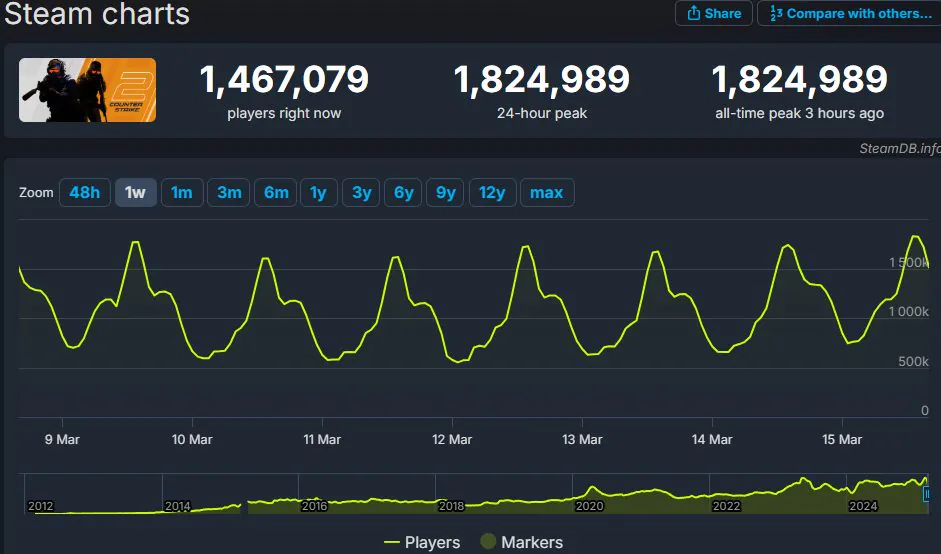The height and width of the screenshot is (554, 941).
Task: Click the 1 000k axis value
Action: coord(909,312)
